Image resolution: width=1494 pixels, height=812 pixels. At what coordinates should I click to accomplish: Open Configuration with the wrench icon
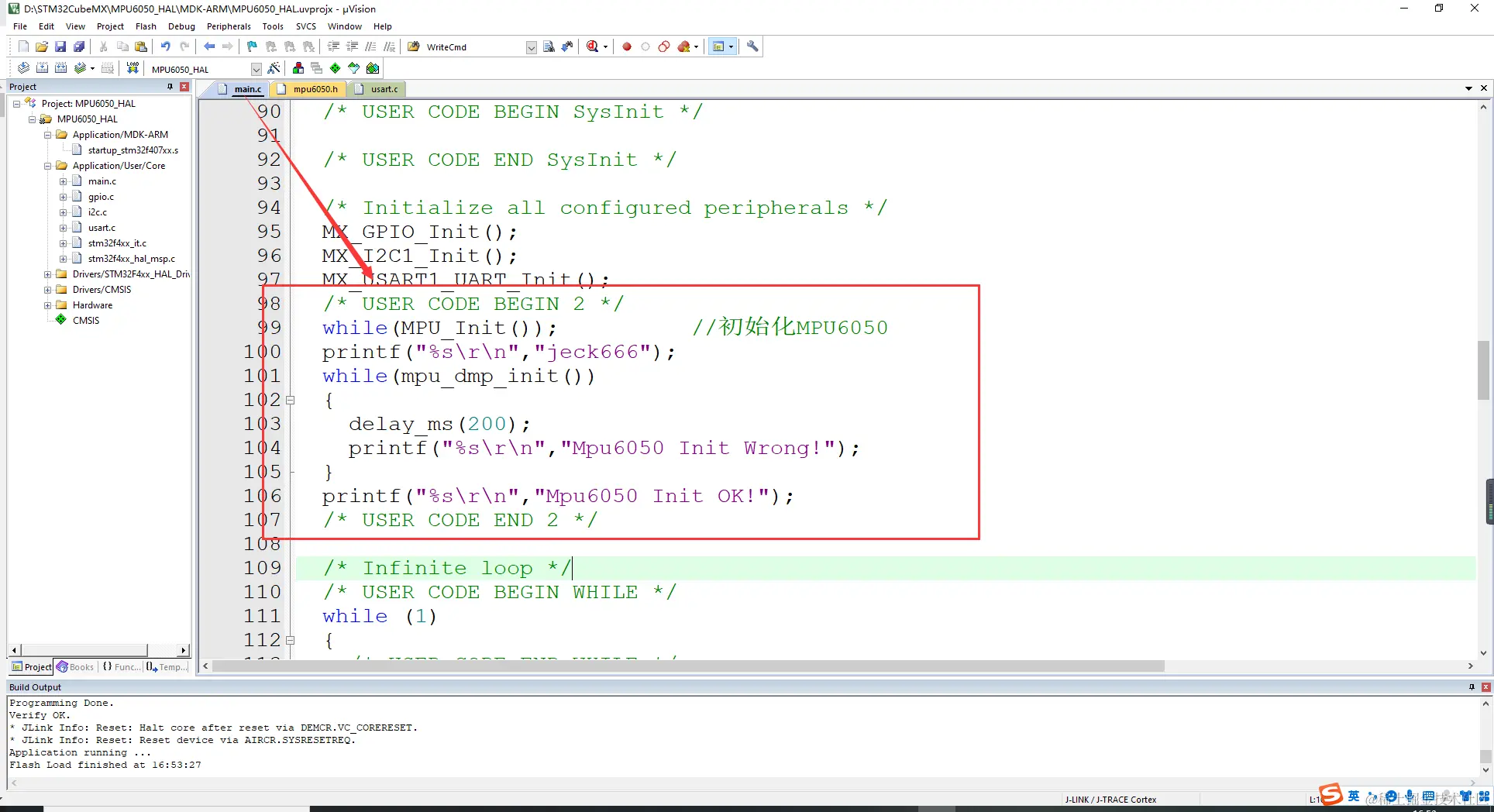click(752, 46)
